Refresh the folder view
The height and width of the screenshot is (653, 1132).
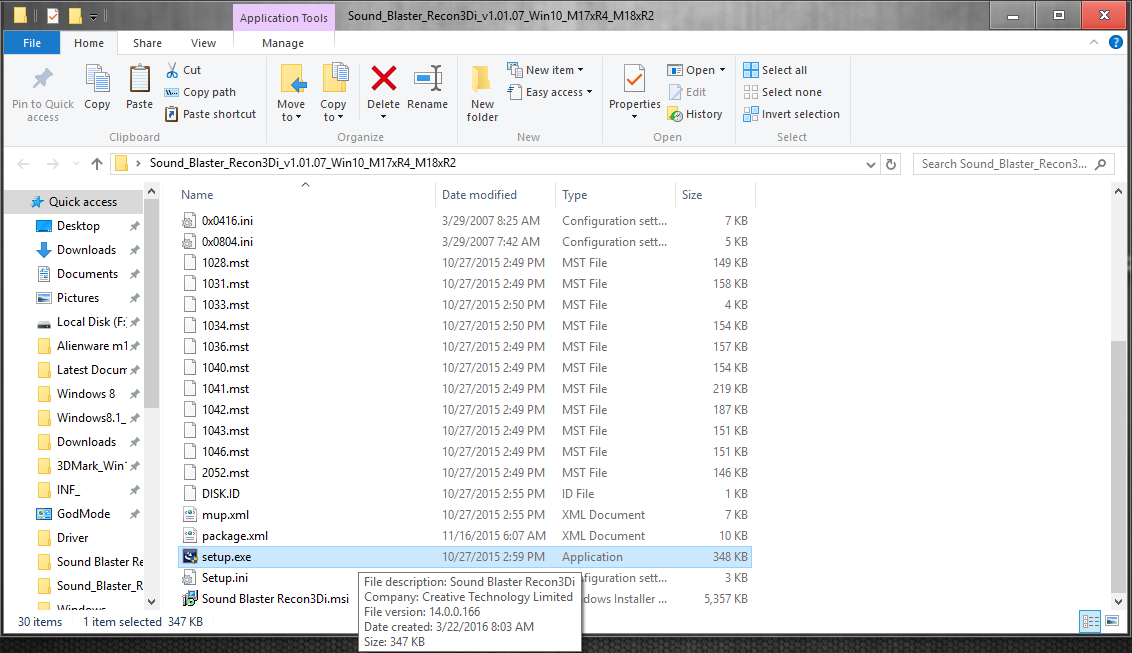pos(891,165)
